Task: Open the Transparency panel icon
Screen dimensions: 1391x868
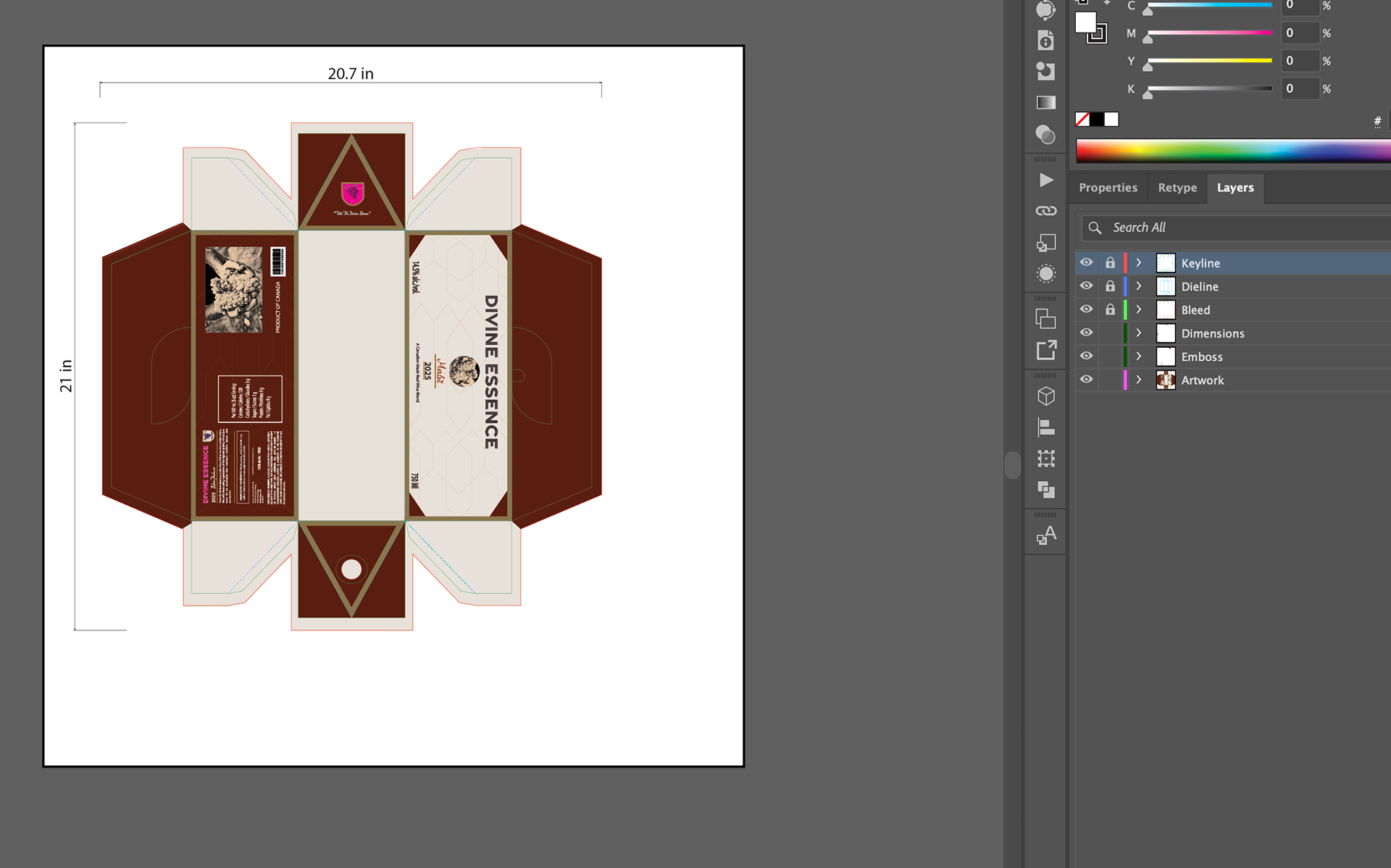Action: click(1045, 134)
